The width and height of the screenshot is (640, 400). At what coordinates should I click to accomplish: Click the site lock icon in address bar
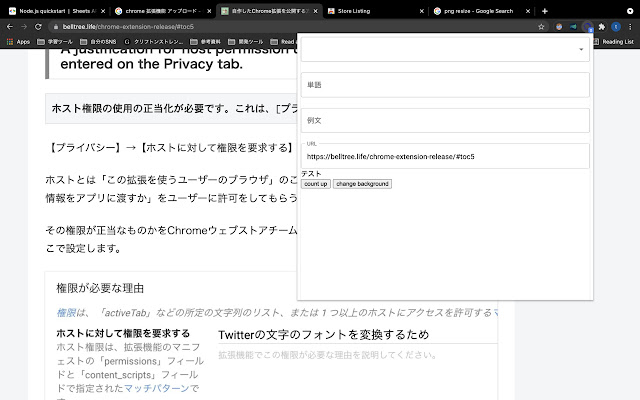point(56,27)
